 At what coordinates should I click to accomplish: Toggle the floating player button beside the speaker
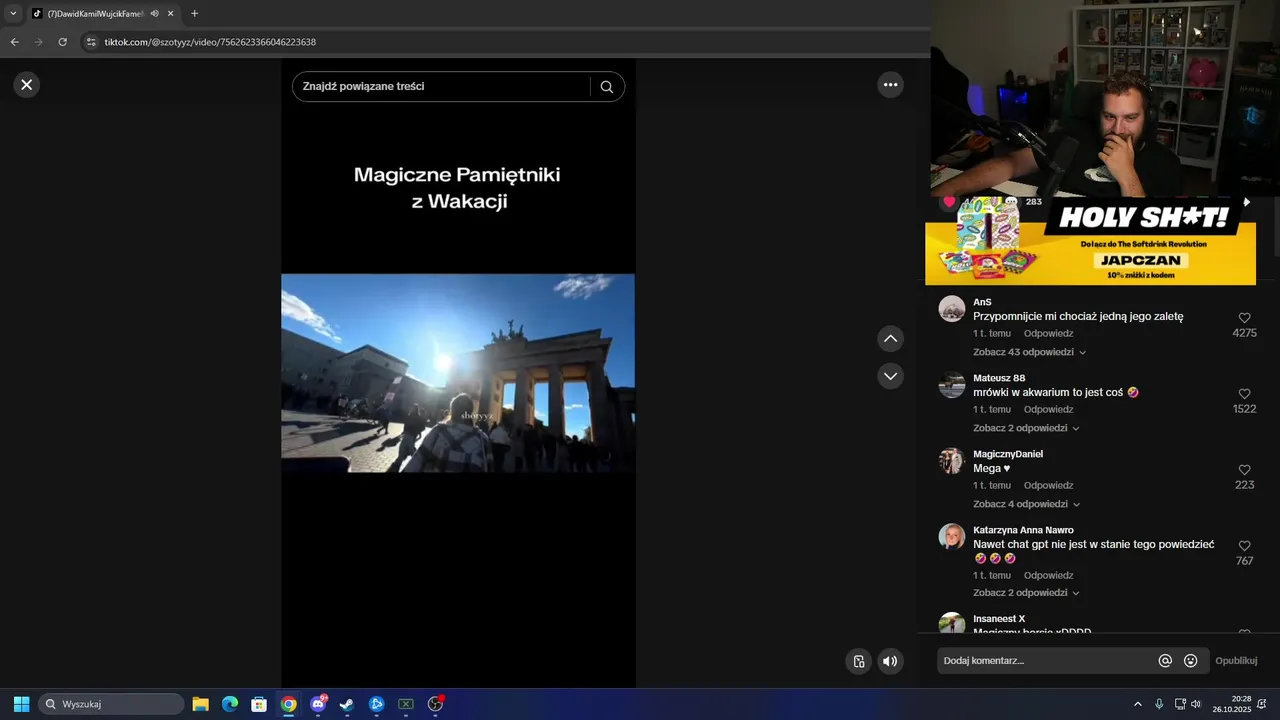[859, 661]
